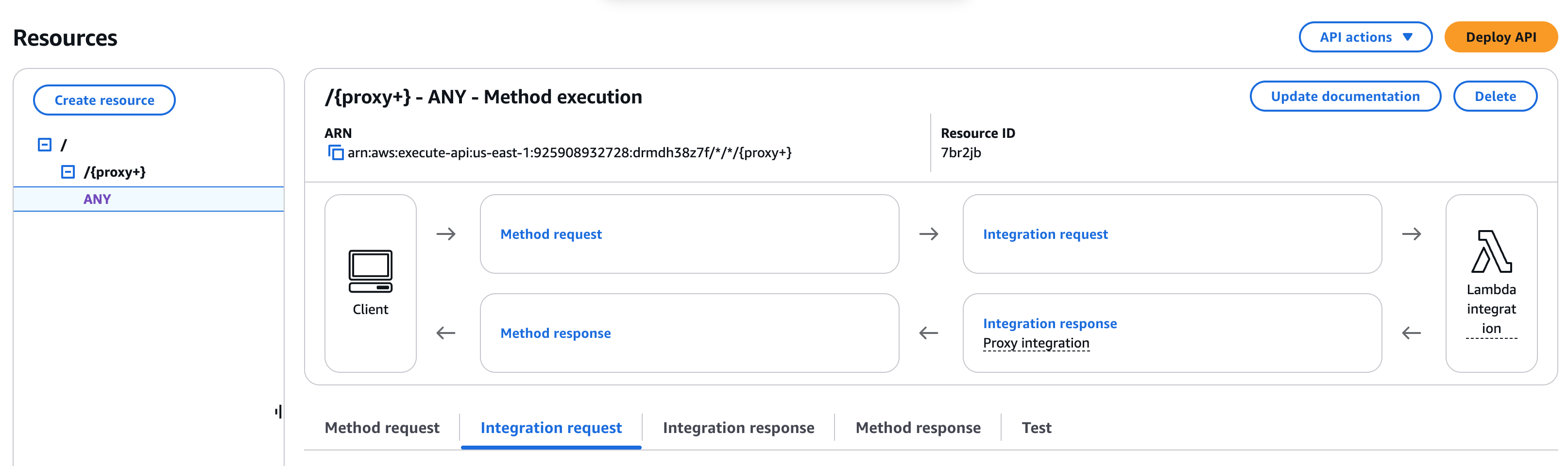Open Integration response link in diagram

pyautogui.click(x=1049, y=324)
